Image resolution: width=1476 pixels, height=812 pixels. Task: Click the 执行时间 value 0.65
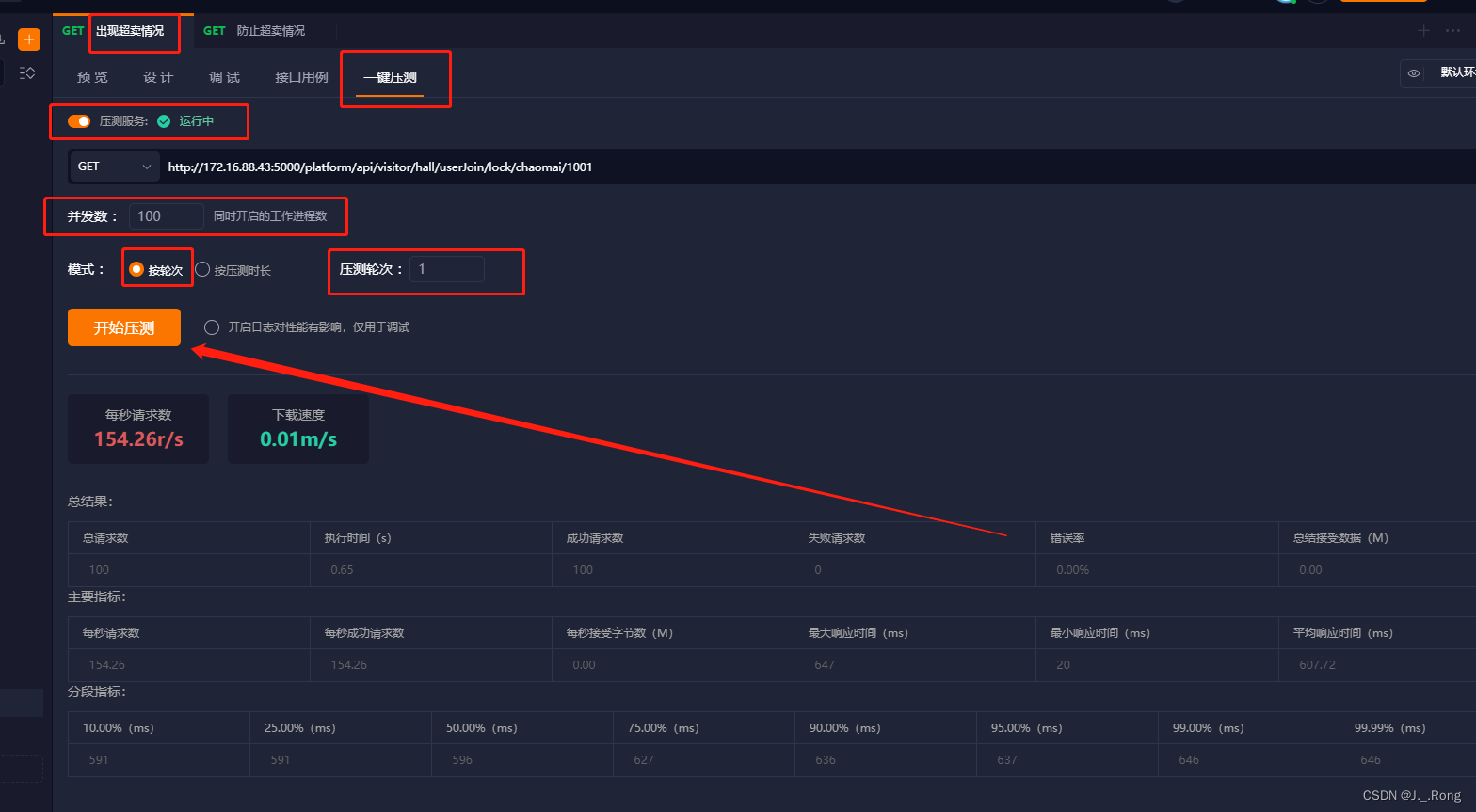(x=342, y=570)
